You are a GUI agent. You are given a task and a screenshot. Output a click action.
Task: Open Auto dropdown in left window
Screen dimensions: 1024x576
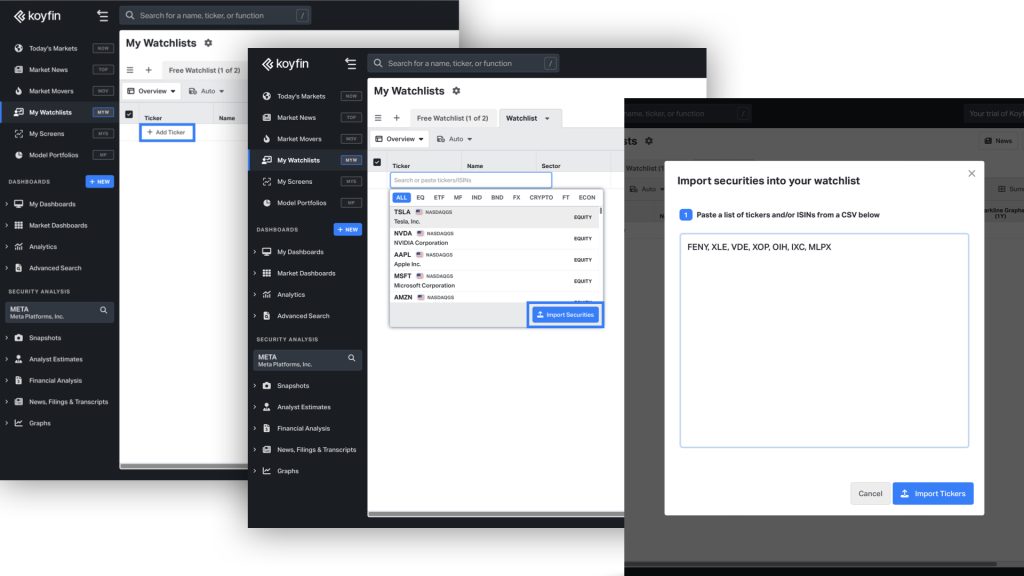(x=206, y=91)
